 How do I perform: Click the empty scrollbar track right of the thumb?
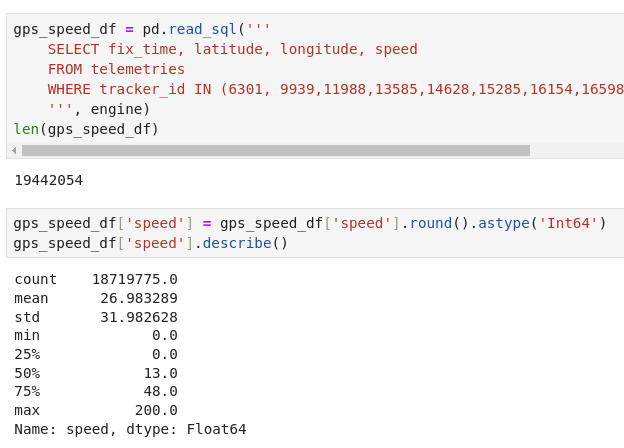coord(575,151)
